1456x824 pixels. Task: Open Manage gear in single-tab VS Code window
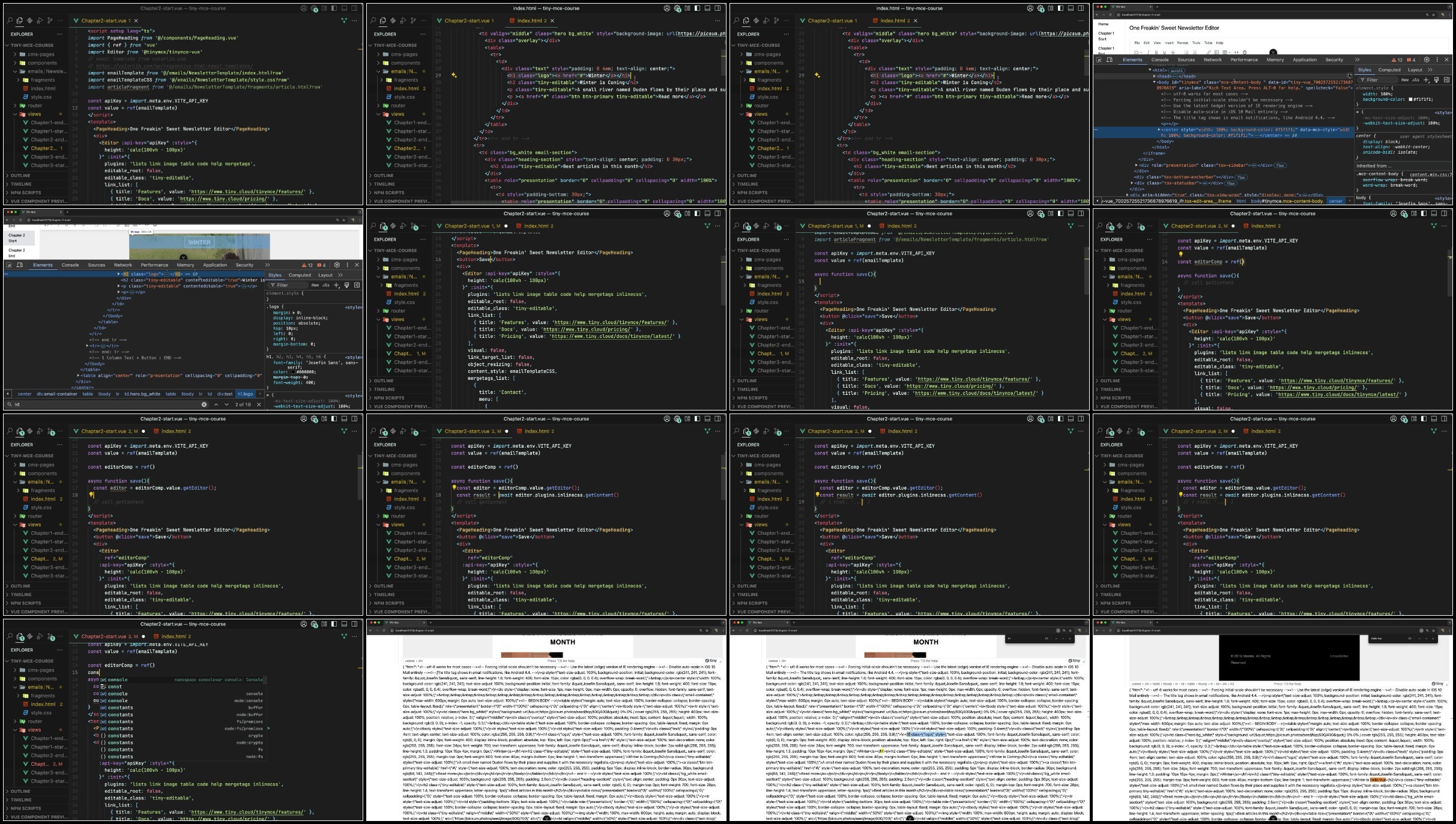(x=313, y=8)
